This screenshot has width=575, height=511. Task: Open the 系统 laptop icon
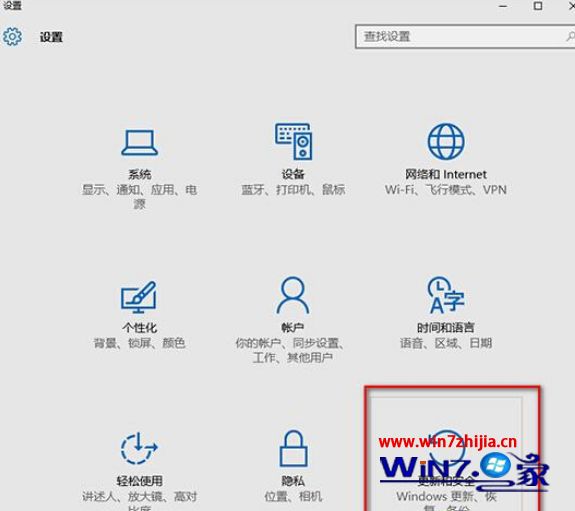[140, 143]
